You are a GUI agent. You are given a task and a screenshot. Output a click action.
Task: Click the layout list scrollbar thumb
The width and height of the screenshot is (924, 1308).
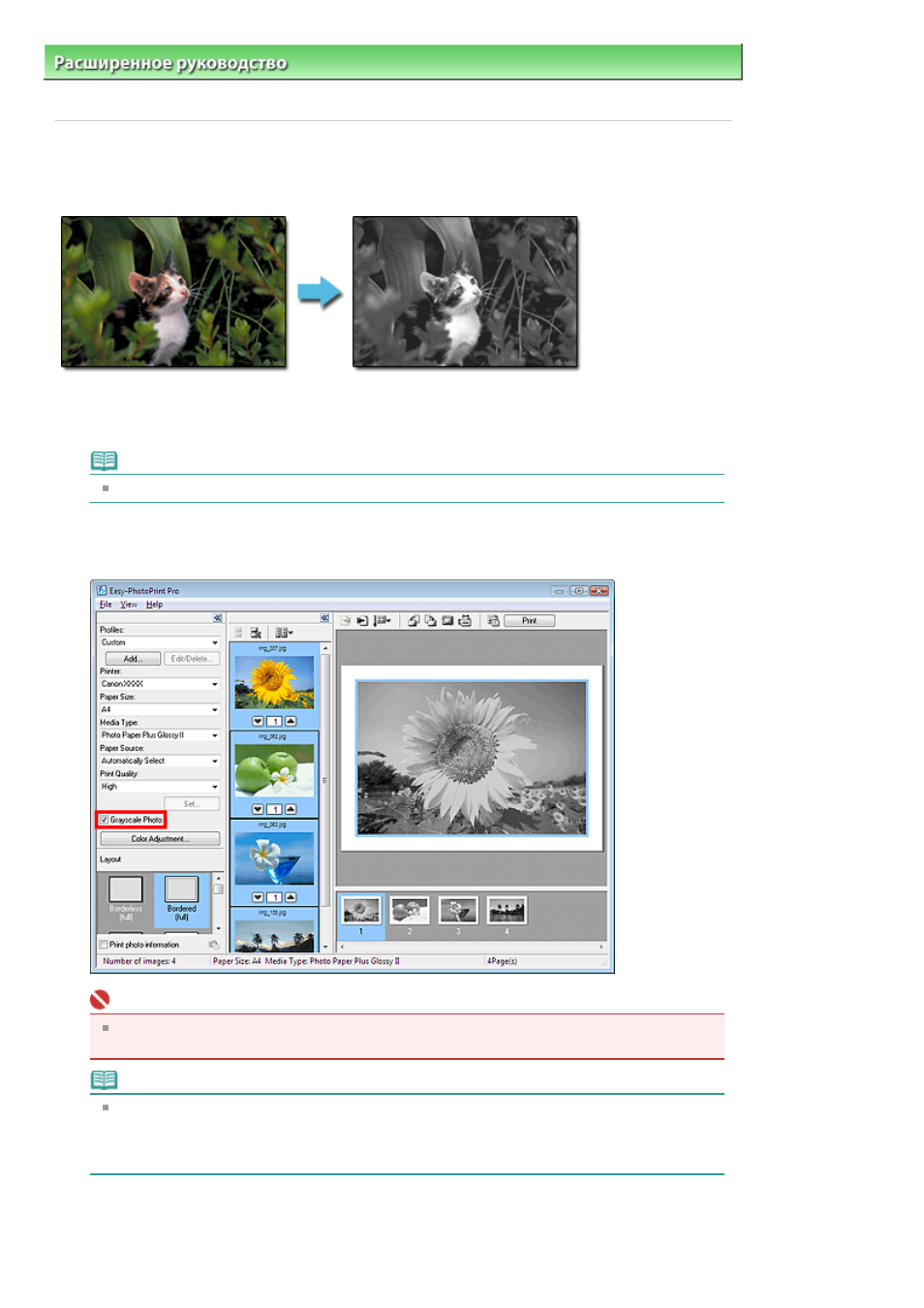[219, 888]
